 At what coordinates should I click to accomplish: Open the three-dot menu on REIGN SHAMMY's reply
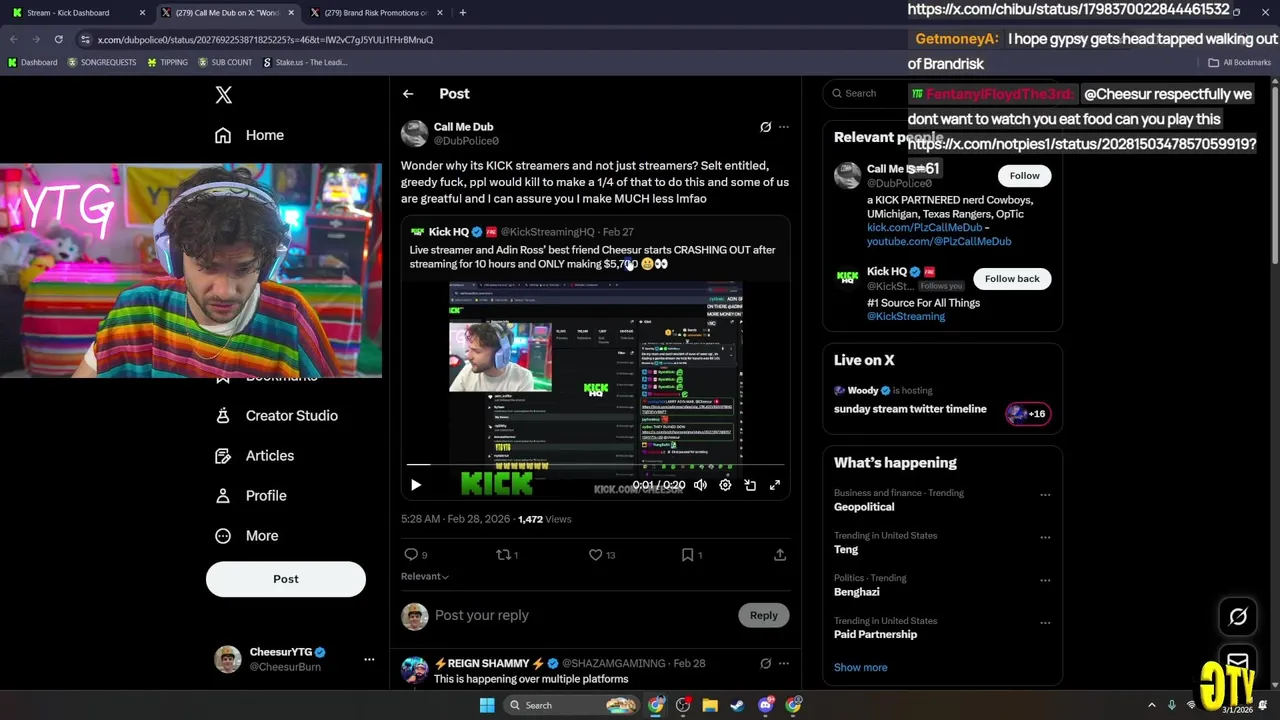point(784,663)
